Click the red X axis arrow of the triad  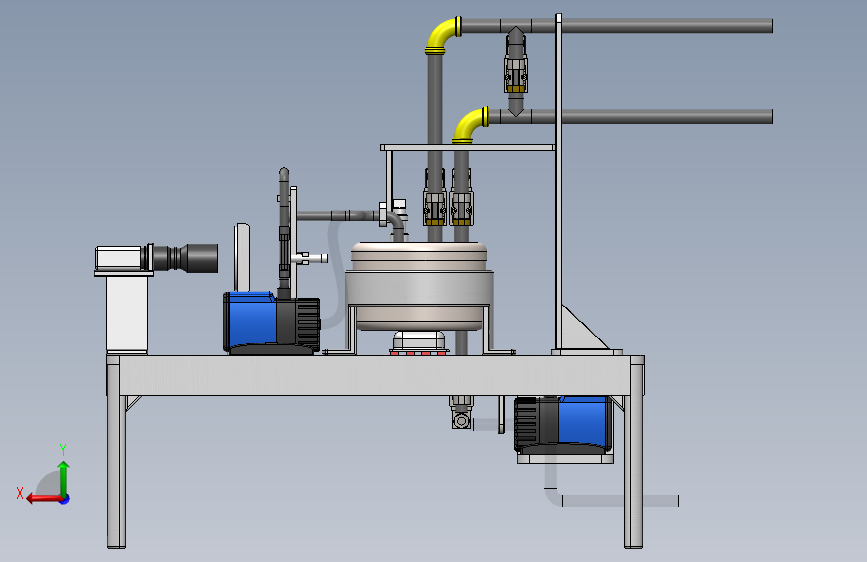(x=44, y=499)
